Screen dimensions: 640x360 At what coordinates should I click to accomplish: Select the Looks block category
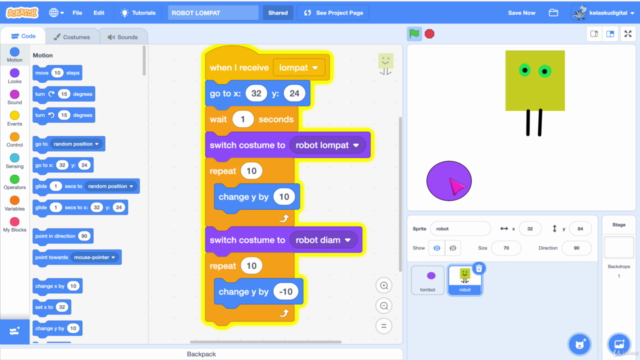pos(15,76)
